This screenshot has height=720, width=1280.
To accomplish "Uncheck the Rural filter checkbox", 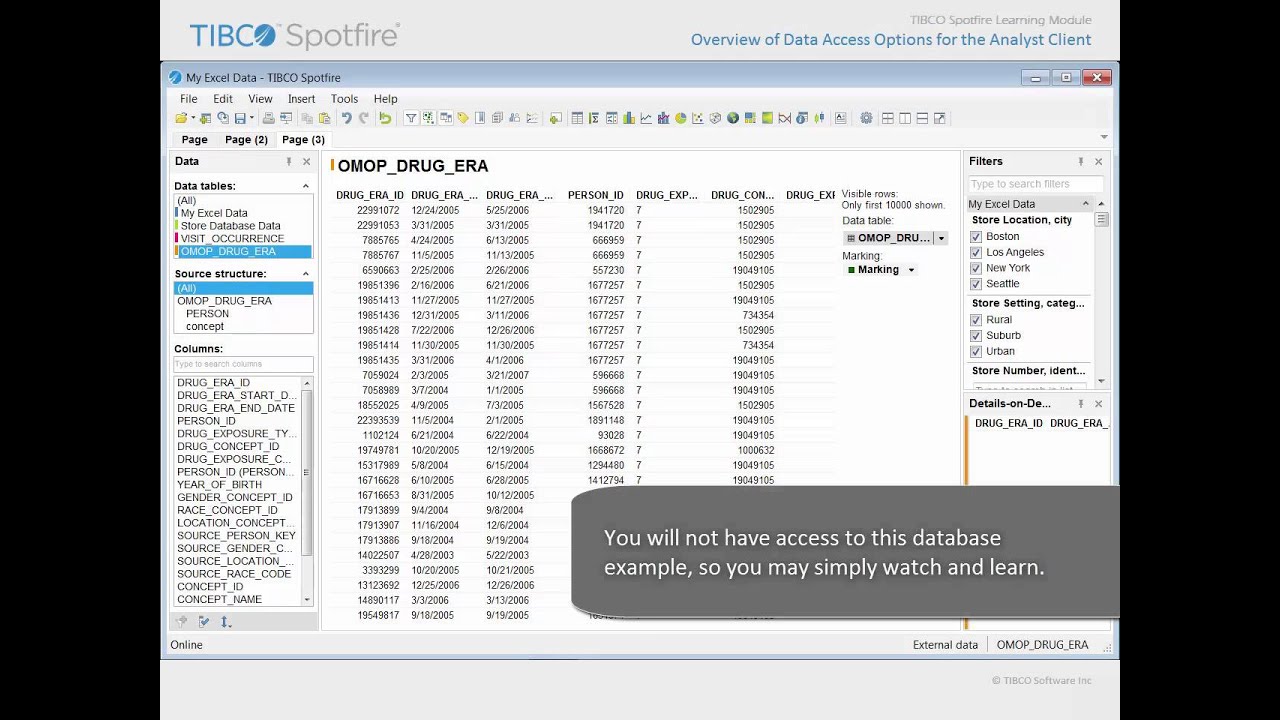I will (x=976, y=320).
